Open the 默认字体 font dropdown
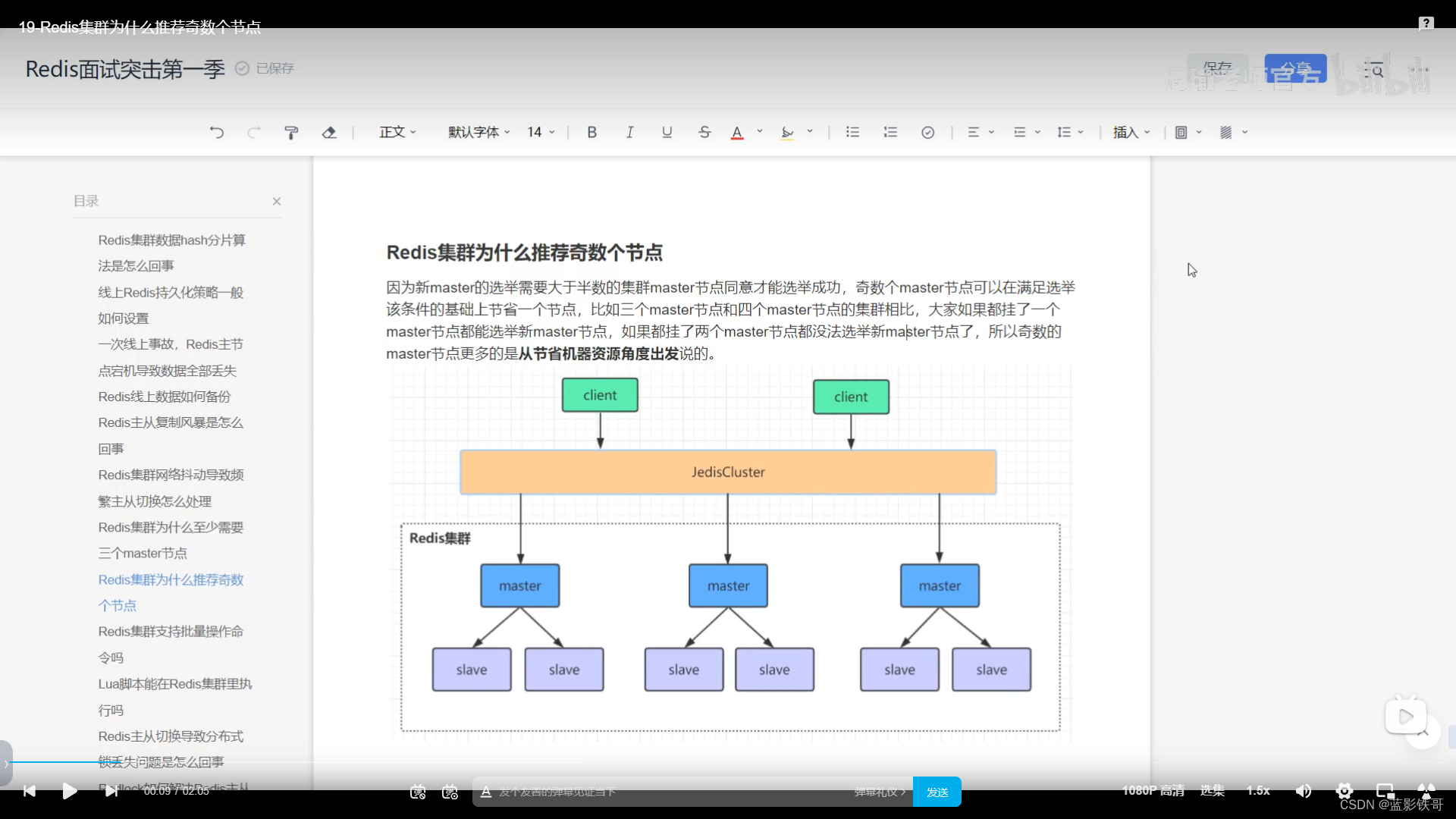 tap(479, 133)
